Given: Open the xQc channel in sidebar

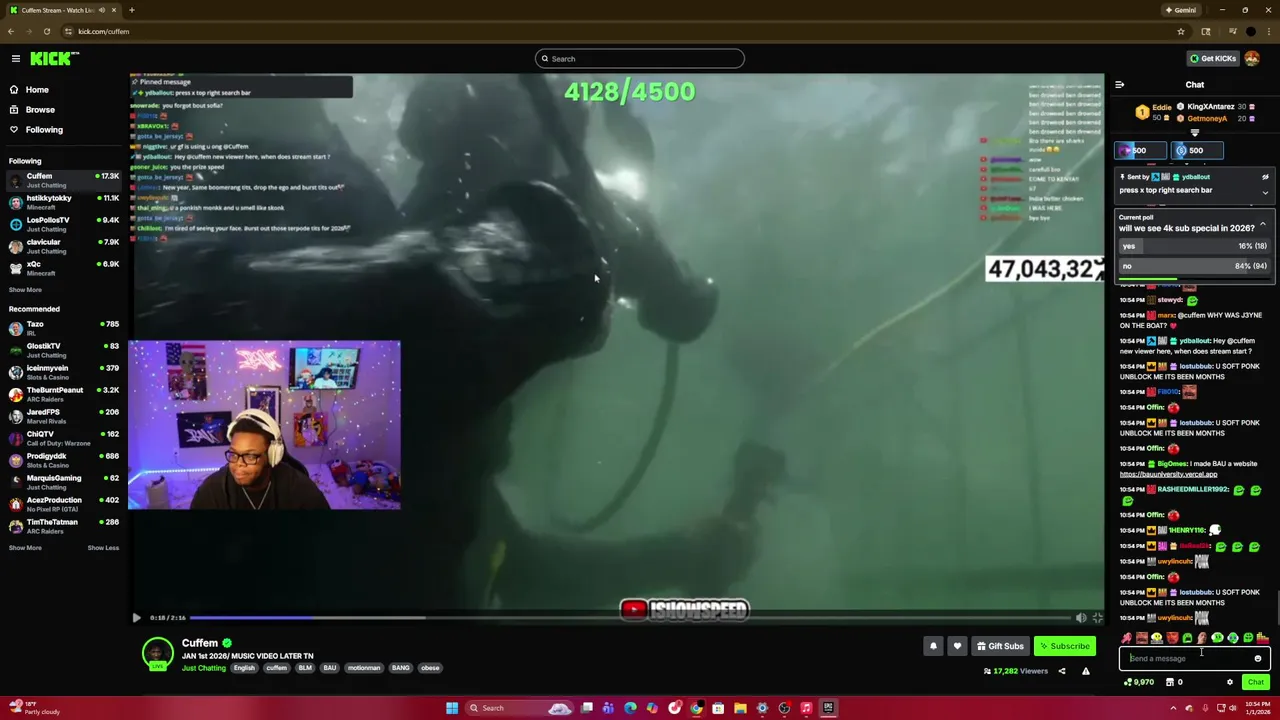Looking at the screenshot, I should tap(62, 268).
